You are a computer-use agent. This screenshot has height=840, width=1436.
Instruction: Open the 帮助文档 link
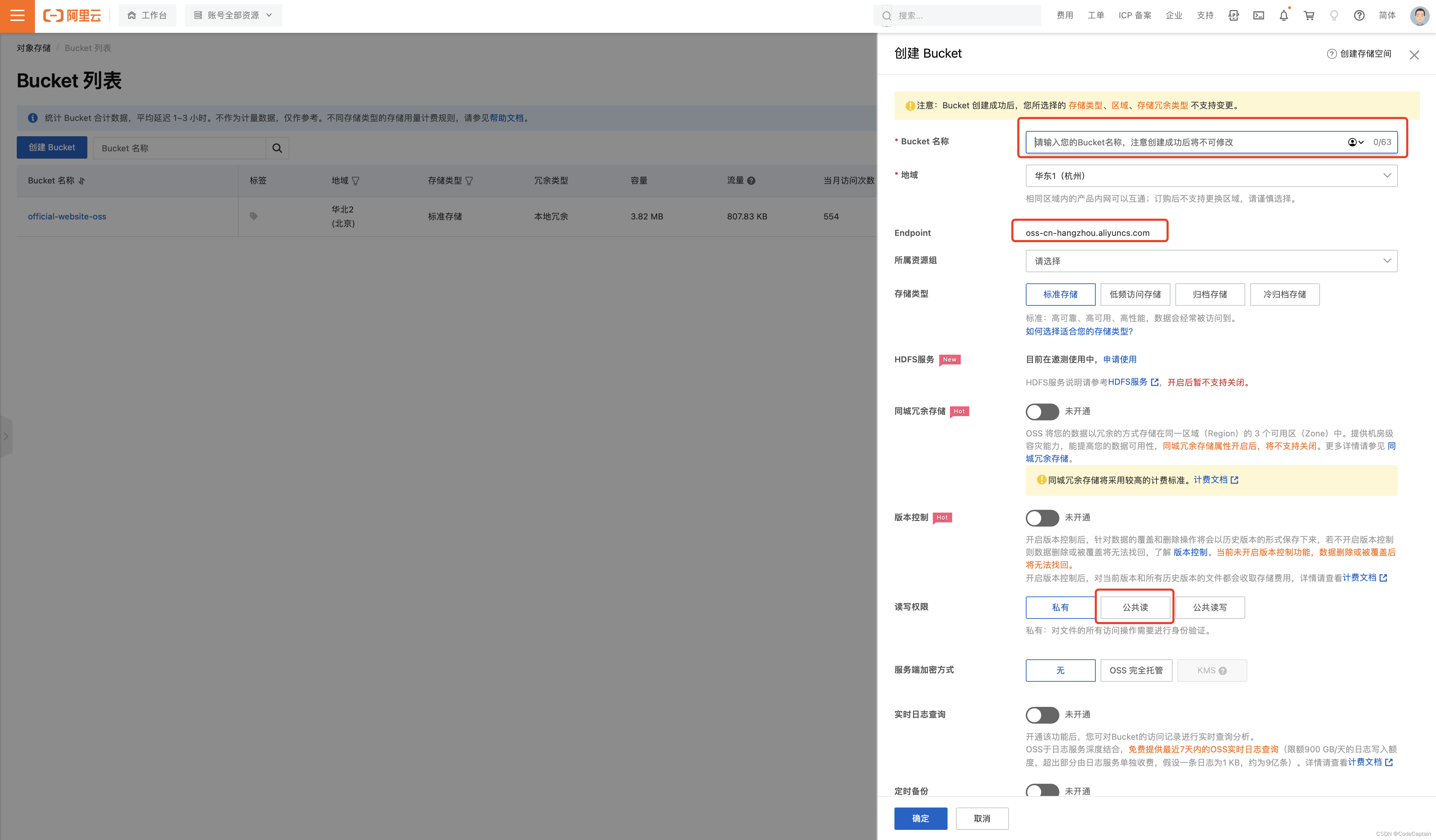(x=507, y=118)
